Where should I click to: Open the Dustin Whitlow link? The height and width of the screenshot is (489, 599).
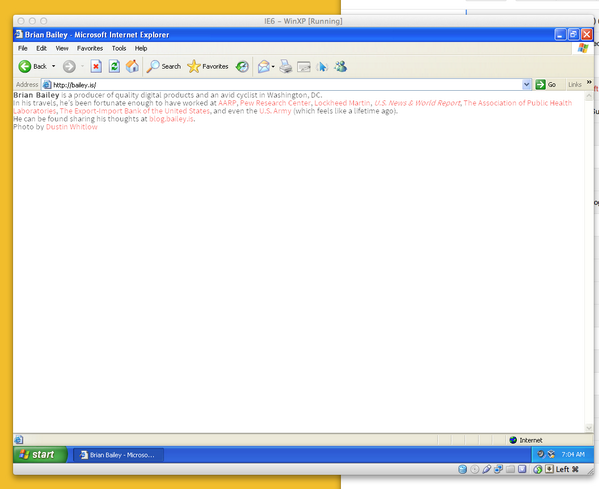point(71,127)
